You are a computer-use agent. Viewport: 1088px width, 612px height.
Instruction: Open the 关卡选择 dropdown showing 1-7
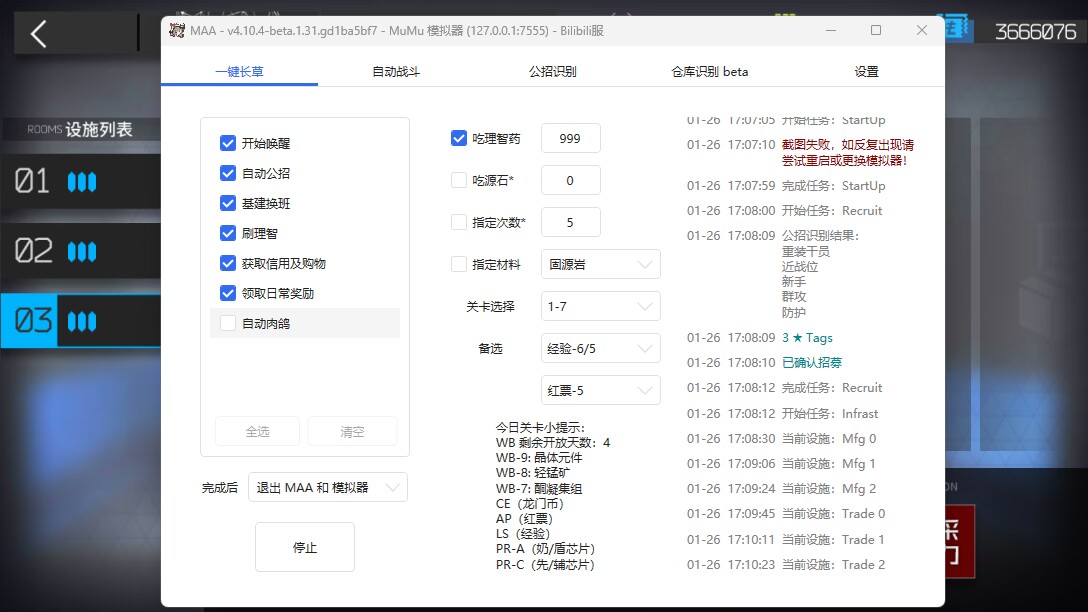pyautogui.click(x=600, y=306)
